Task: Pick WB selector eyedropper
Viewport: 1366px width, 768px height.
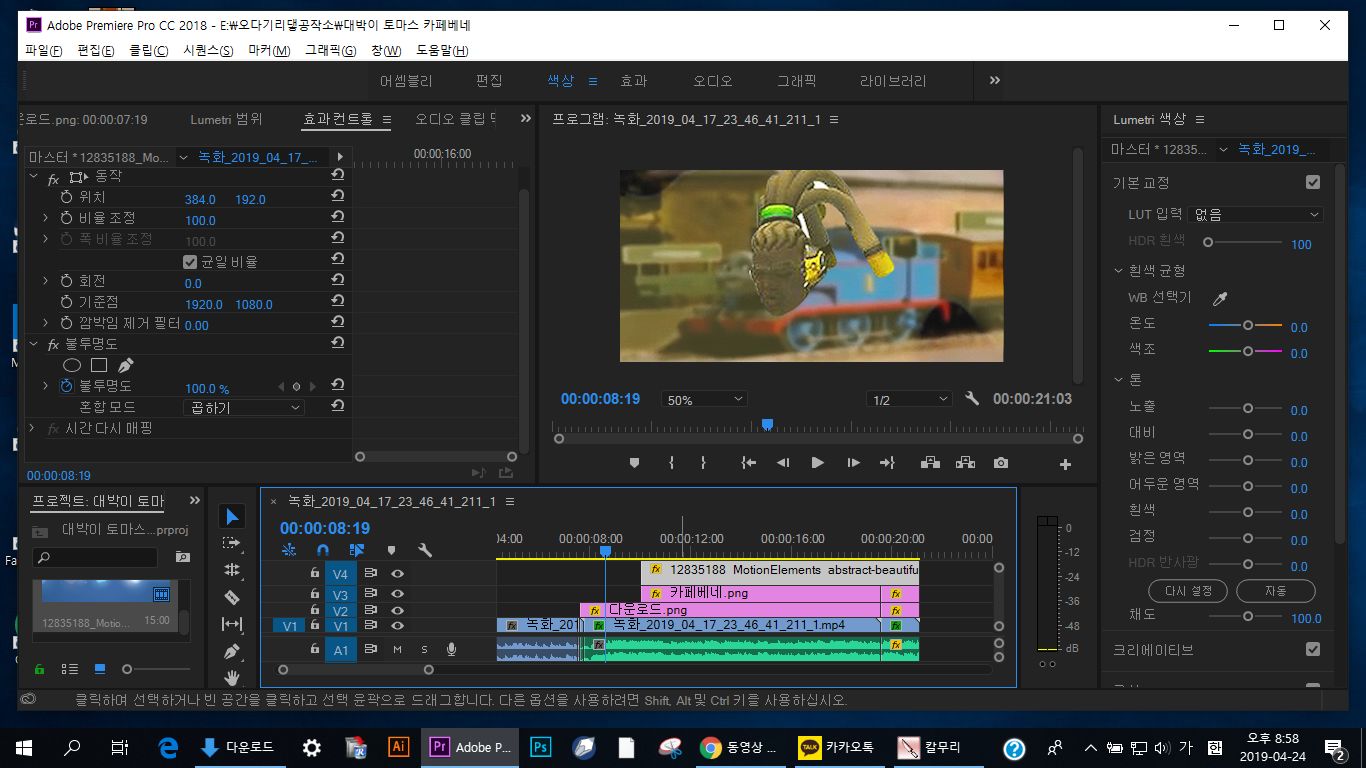Action: (x=1219, y=298)
